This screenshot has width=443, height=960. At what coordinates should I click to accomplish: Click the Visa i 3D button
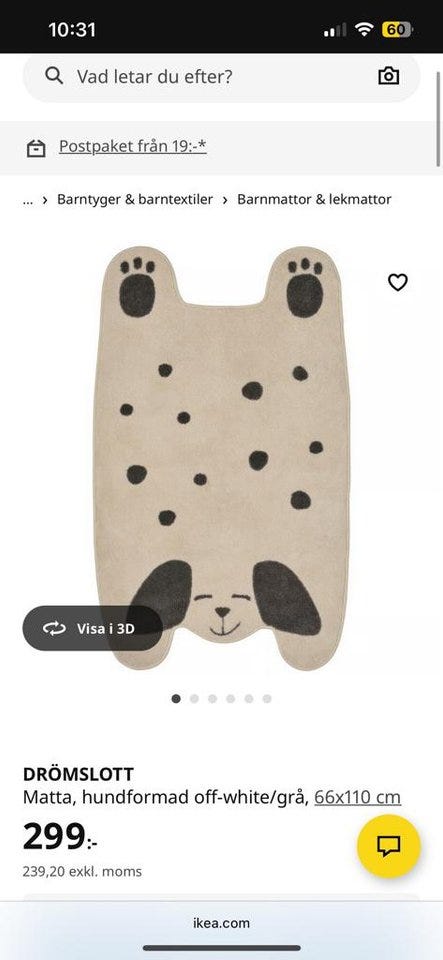point(93,628)
